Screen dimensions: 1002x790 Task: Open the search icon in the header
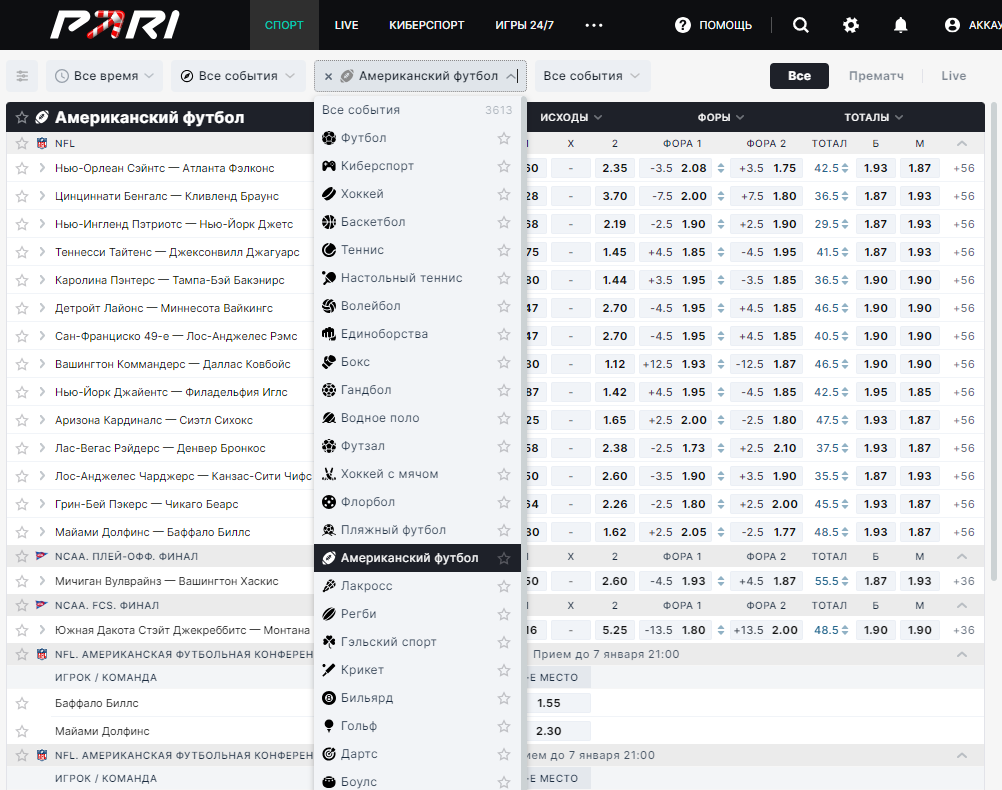801,25
